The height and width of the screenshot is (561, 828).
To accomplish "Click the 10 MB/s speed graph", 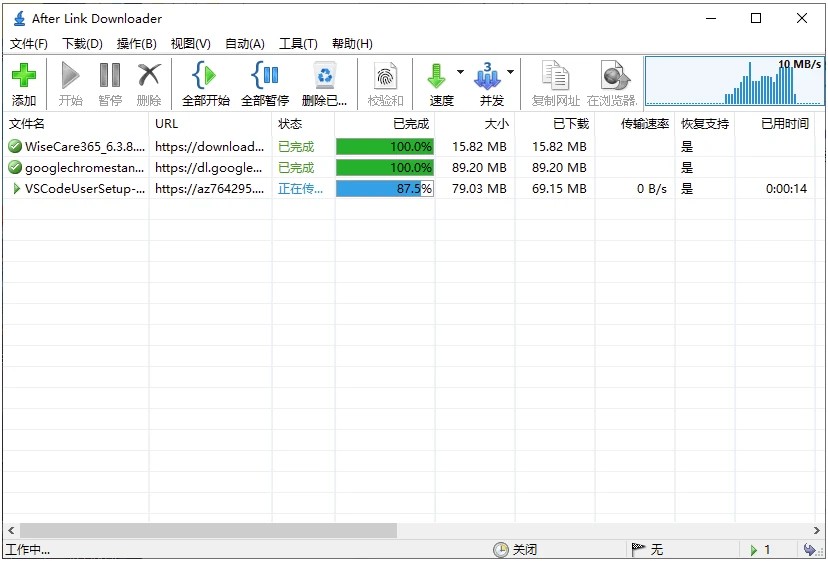I will pos(735,81).
